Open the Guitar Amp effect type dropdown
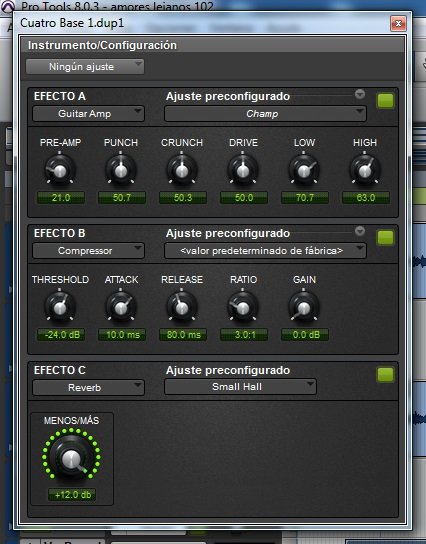Image resolution: width=426 pixels, height=544 pixels. (88, 114)
